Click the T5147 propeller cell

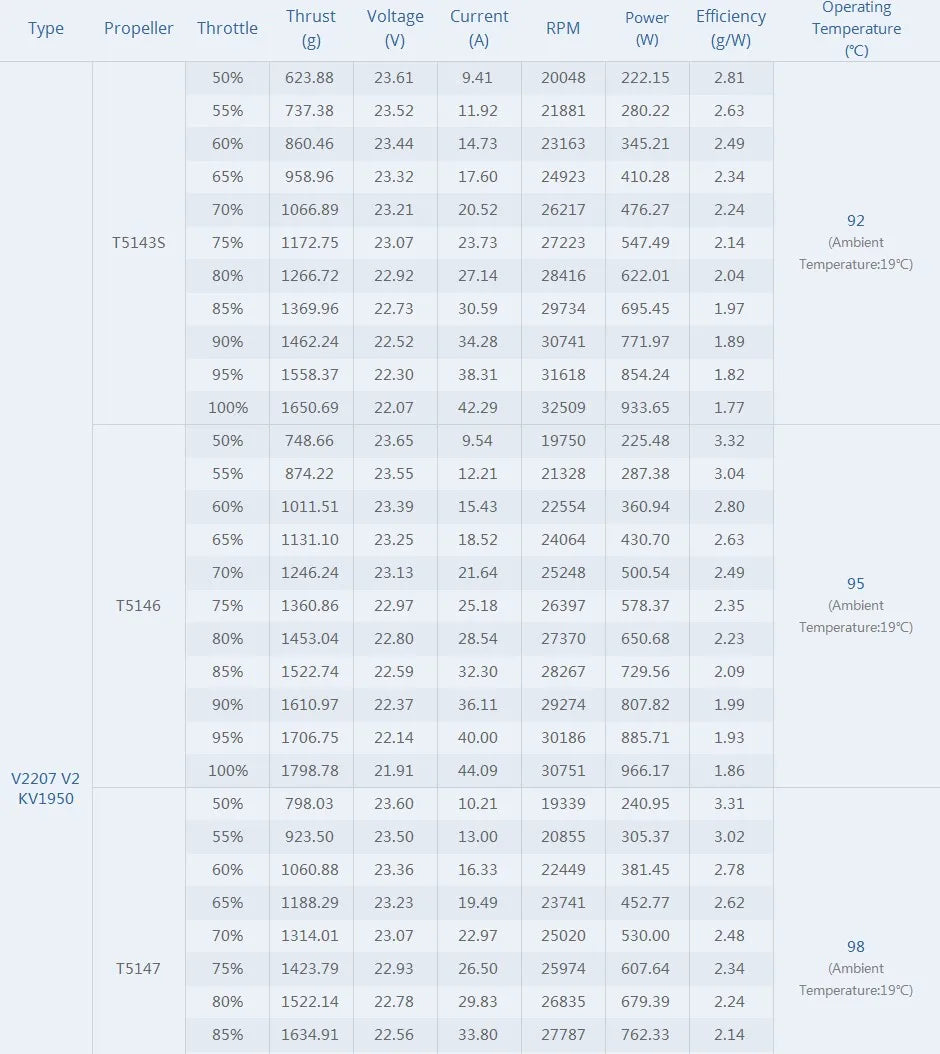click(138, 968)
